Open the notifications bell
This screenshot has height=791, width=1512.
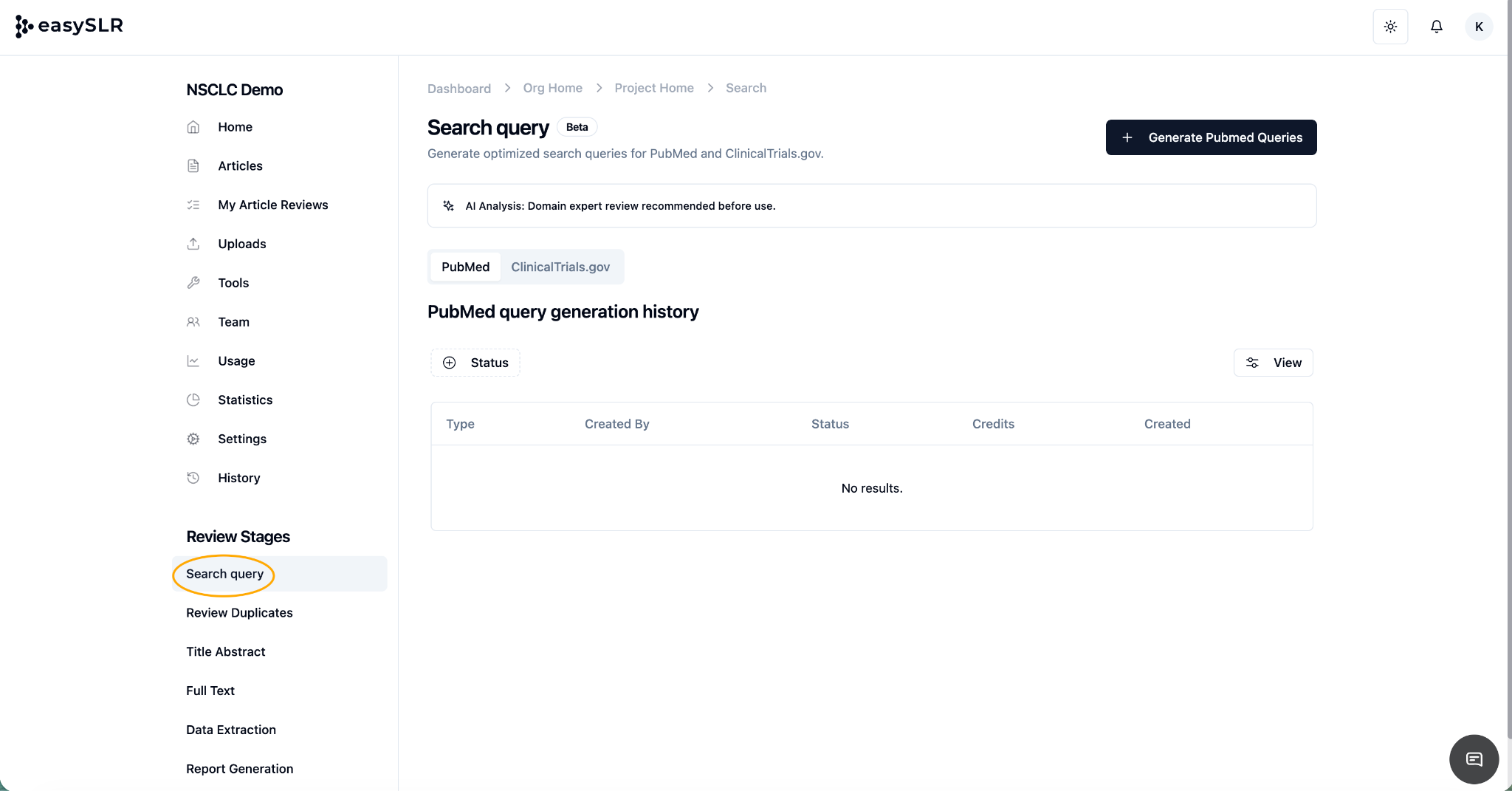(x=1436, y=27)
